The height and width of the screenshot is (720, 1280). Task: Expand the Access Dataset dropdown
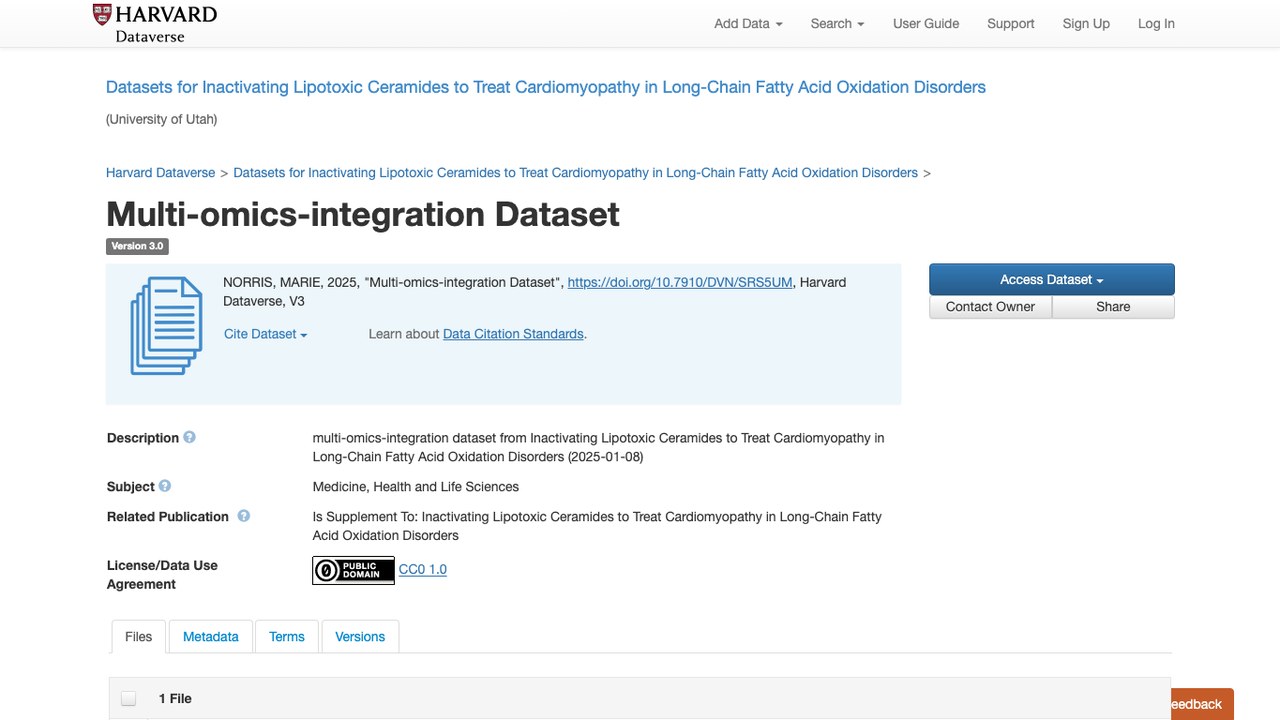tap(1052, 280)
